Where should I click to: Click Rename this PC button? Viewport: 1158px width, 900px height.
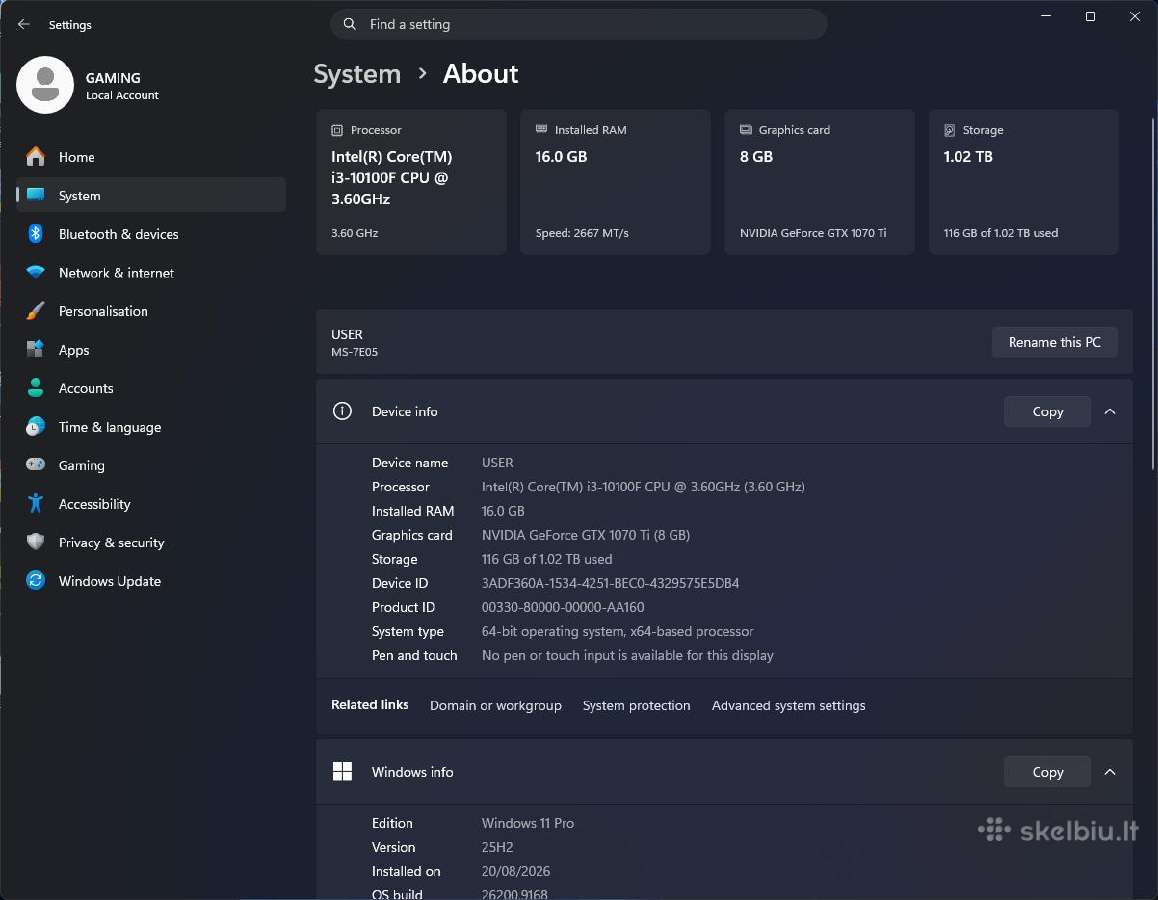click(x=1054, y=342)
